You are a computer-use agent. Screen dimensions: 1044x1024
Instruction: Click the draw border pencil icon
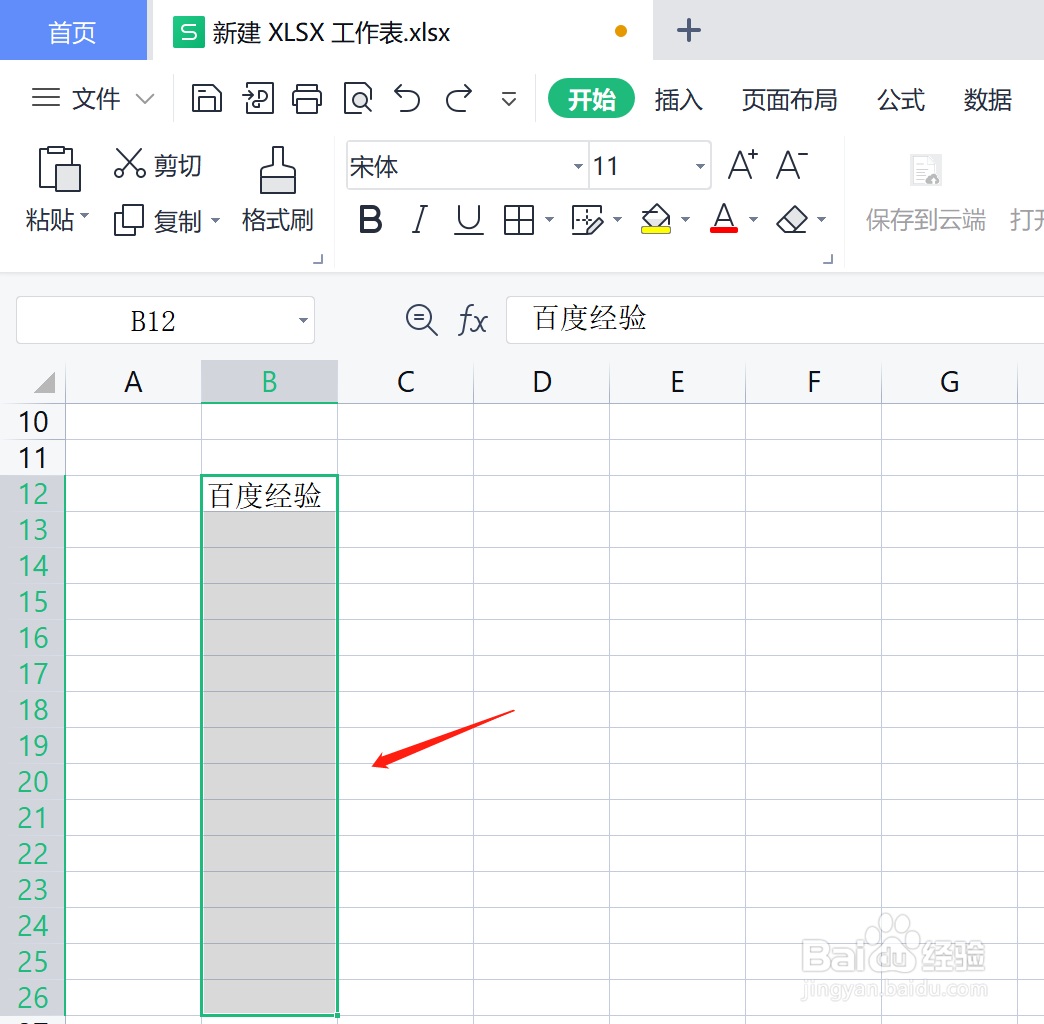[x=587, y=220]
